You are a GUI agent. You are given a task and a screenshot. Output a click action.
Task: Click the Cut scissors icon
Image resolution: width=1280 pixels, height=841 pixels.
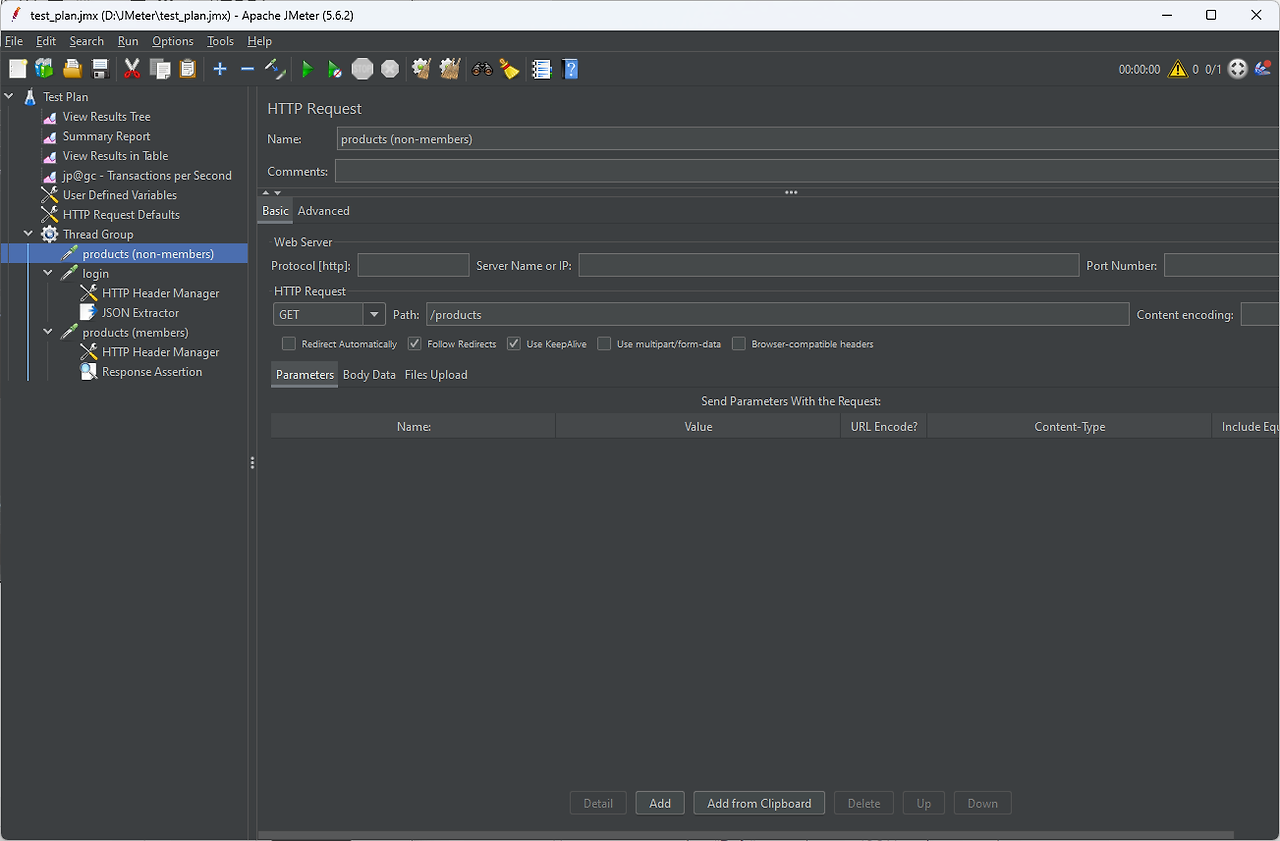point(132,69)
